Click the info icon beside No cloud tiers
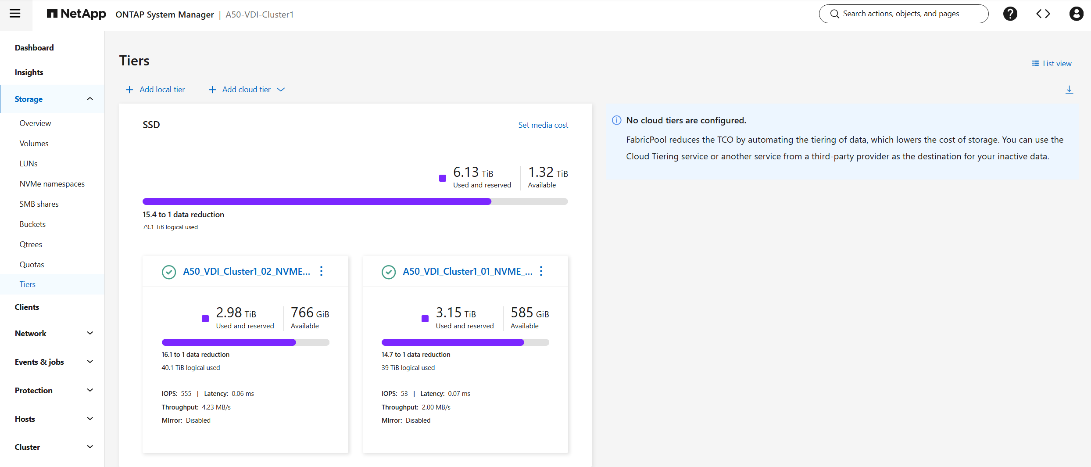This screenshot has height=467, width=1091. [616, 120]
